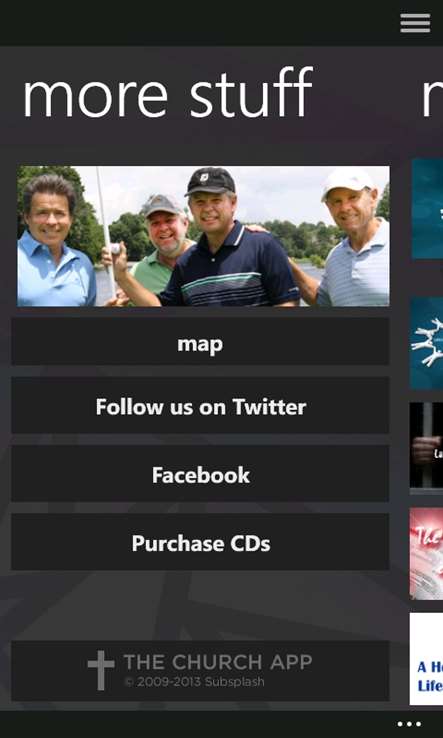
Task: Switch to the partially visible next pivot header
Action: click(x=432, y=93)
